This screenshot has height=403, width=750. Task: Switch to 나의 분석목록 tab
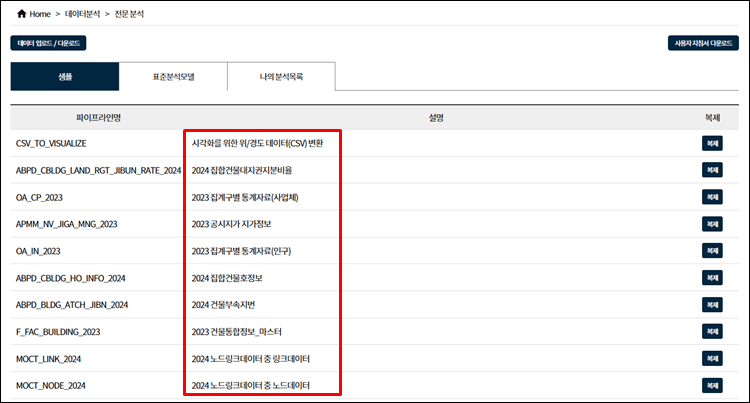click(x=281, y=76)
